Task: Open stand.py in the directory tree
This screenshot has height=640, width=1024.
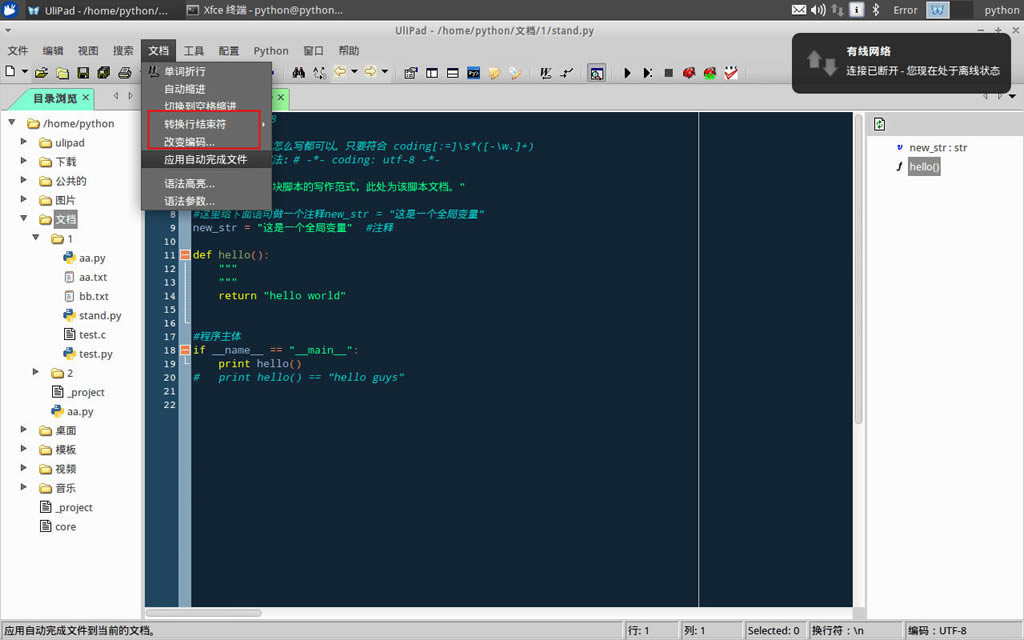Action: click(100, 316)
